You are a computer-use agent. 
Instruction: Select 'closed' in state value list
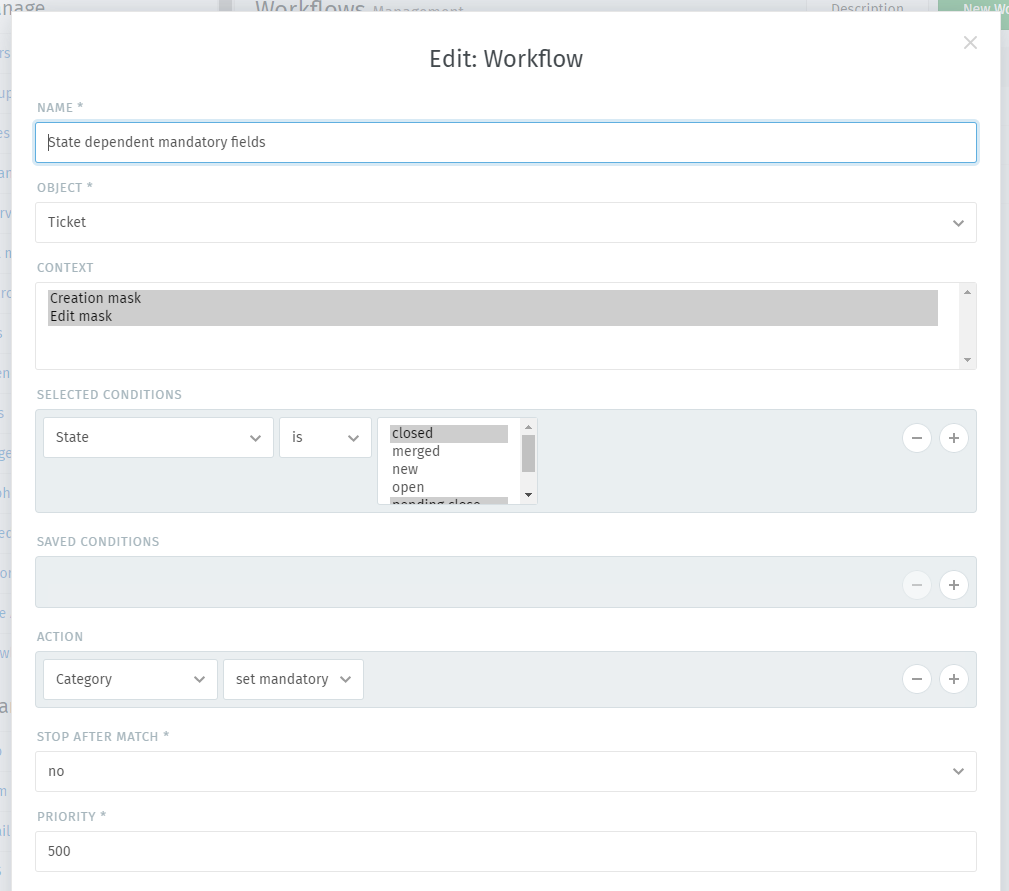(x=449, y=434)
